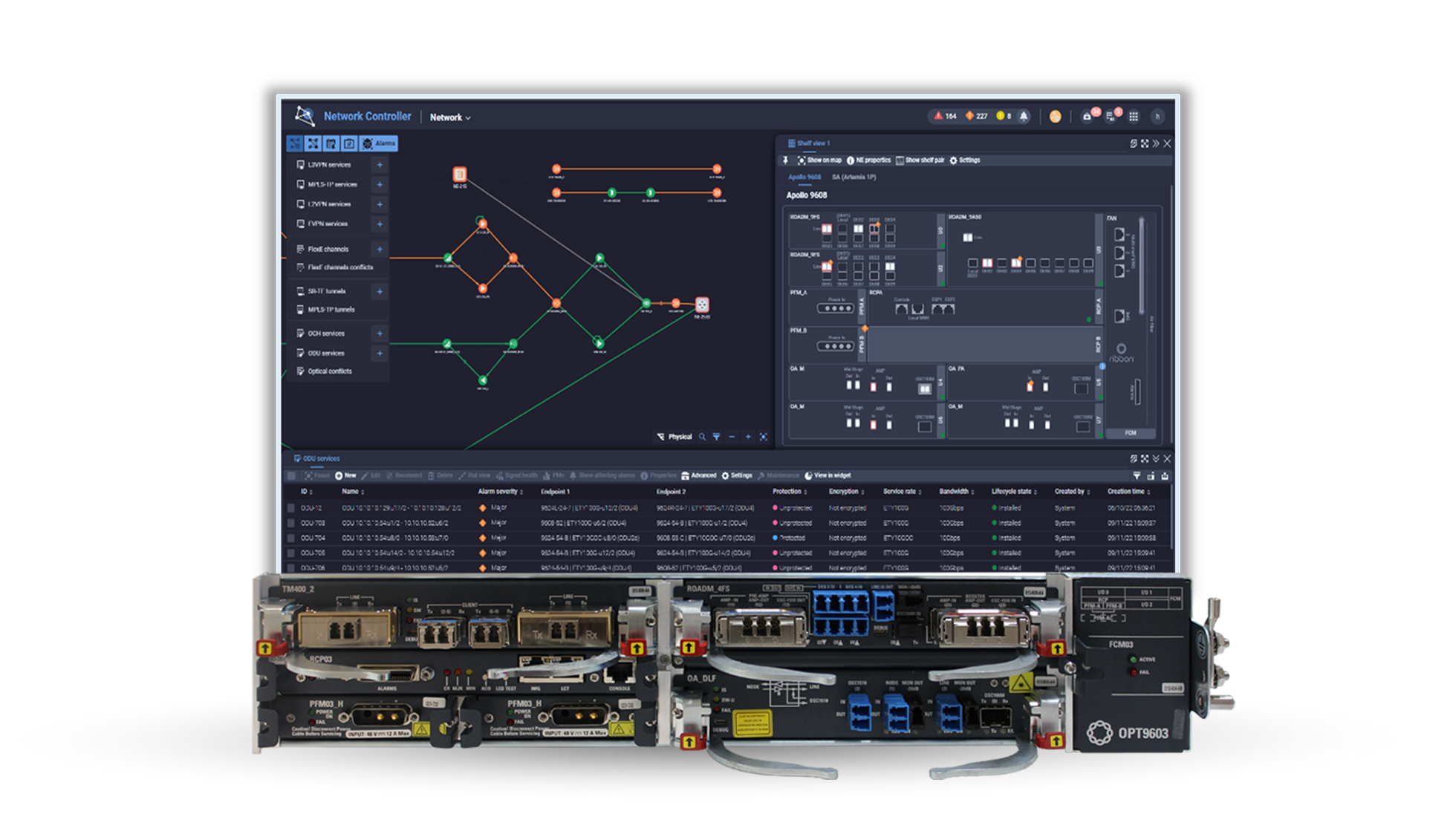Click the ODU table filter funnel icon

1137,476
